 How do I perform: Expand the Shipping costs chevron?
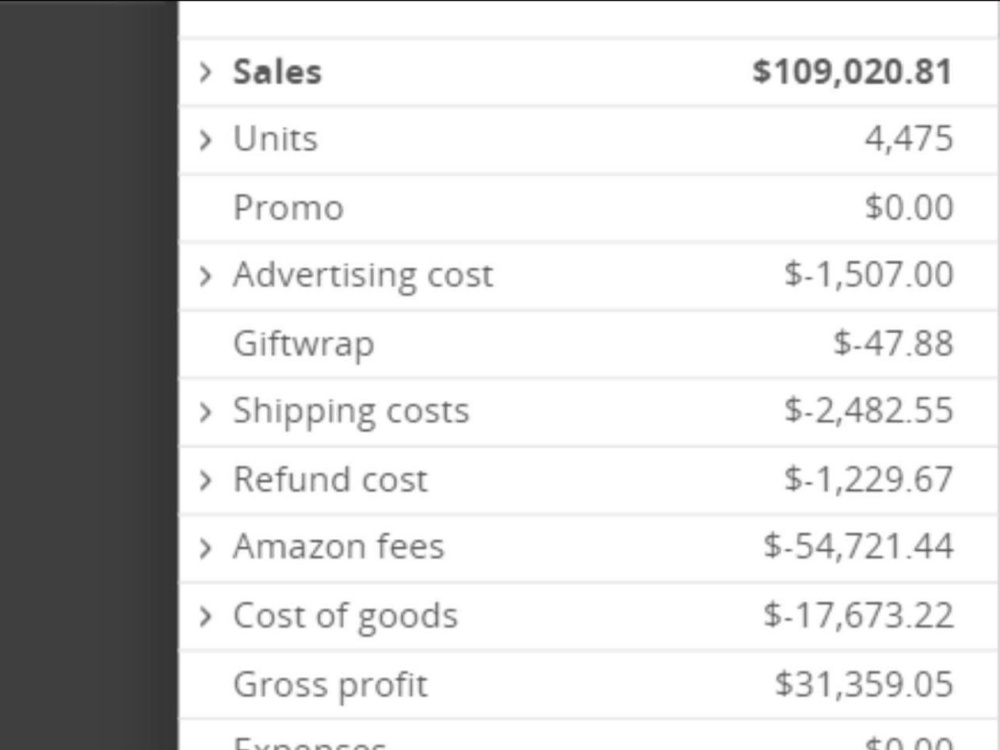point(205,412)
